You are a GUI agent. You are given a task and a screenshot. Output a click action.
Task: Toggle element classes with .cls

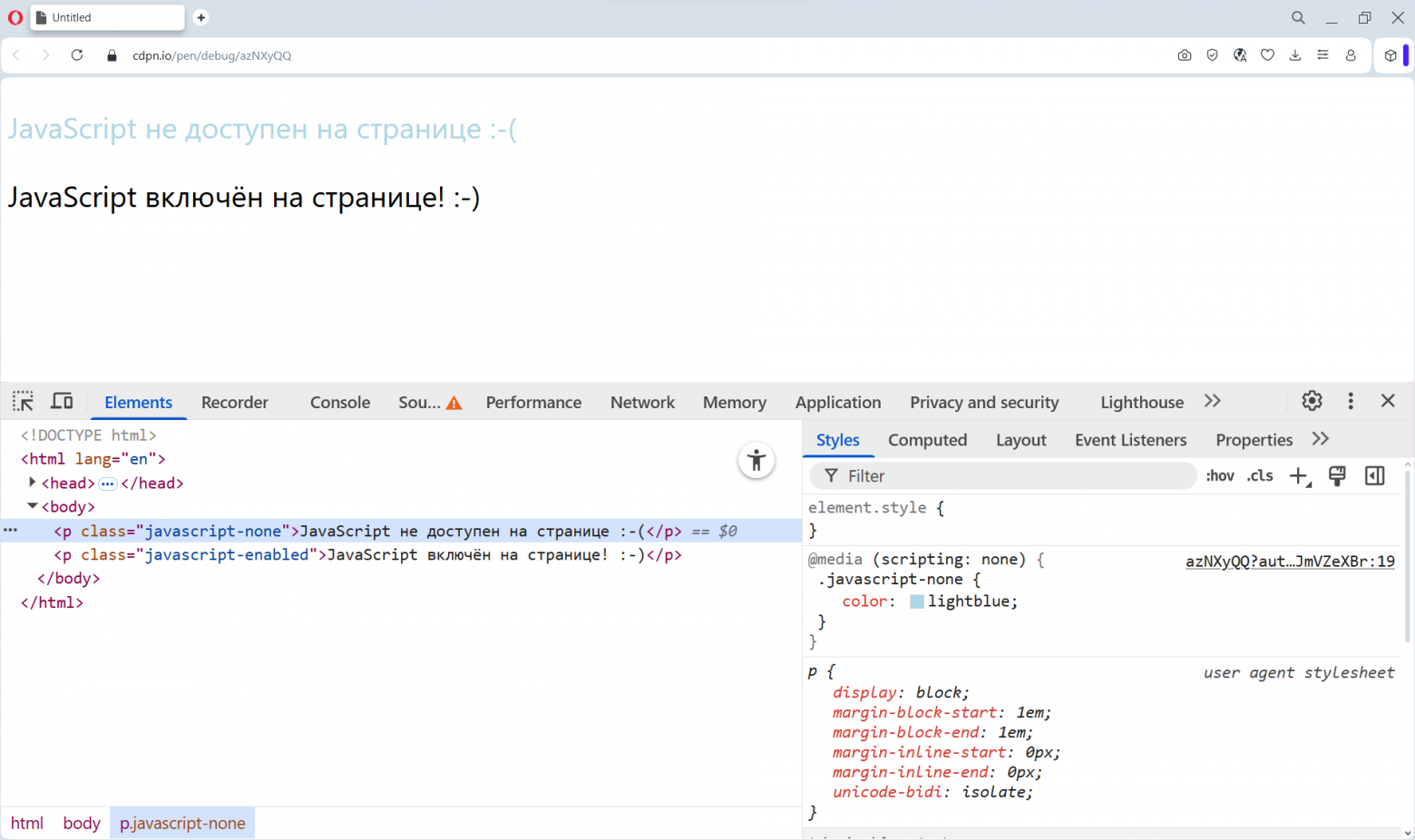(1260, 474)
